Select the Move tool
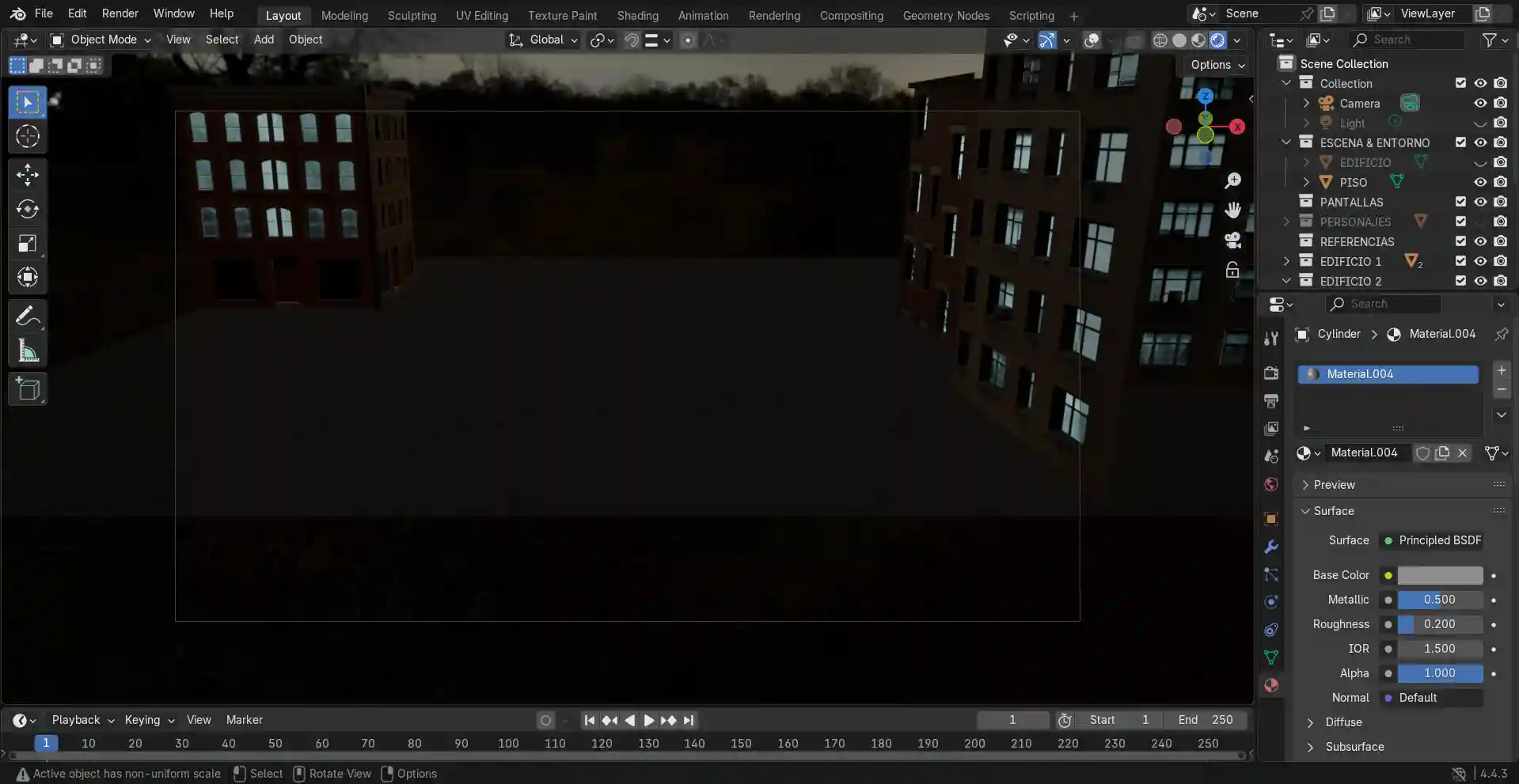Screen dimensions: 1519x784 pos(28,175)
